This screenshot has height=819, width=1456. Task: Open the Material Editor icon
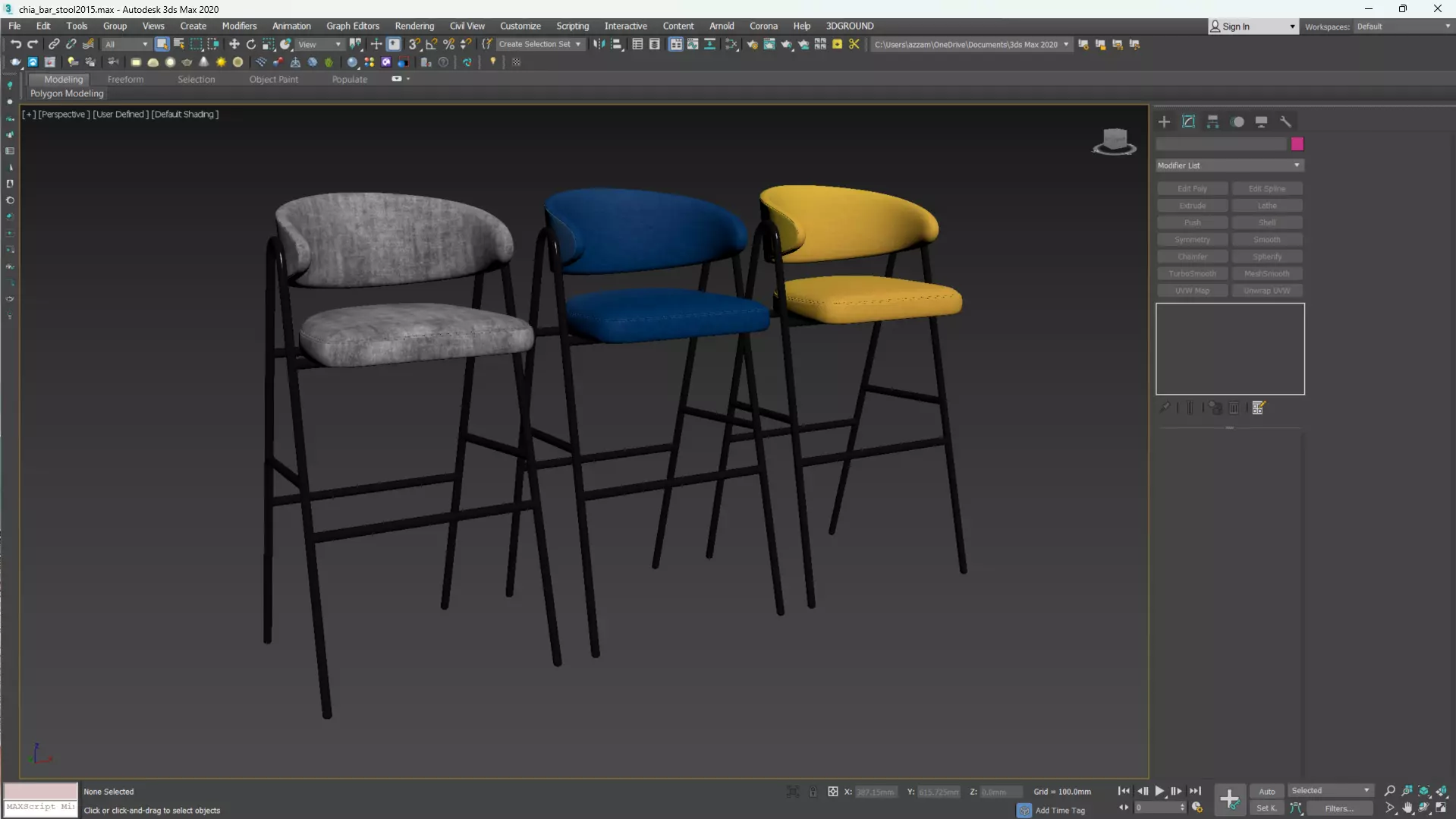point(731,44)
